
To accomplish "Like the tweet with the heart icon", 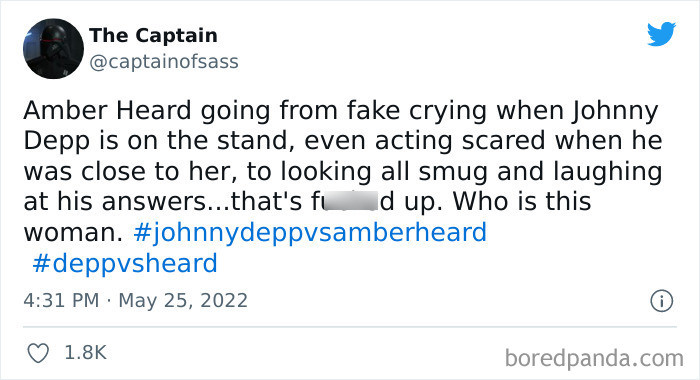I will click(x=38, y=353).
